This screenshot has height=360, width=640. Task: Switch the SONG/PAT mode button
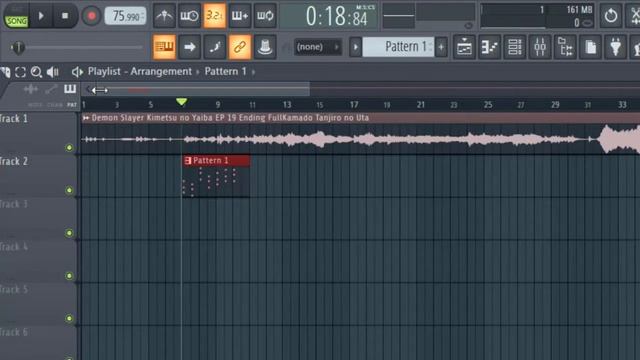(16, 17)
